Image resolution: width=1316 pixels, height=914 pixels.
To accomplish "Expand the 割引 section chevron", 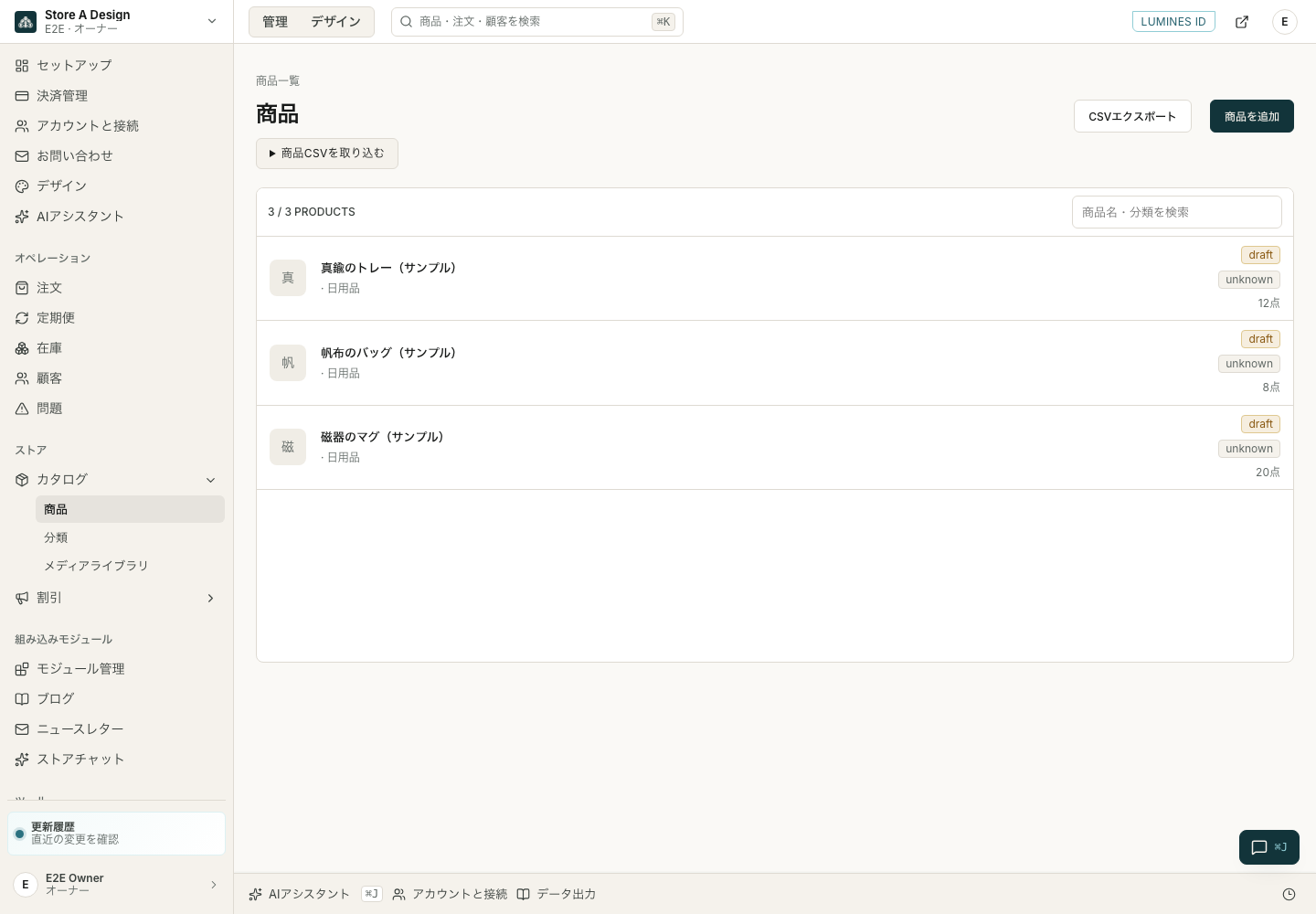I will tap(211, 598).
